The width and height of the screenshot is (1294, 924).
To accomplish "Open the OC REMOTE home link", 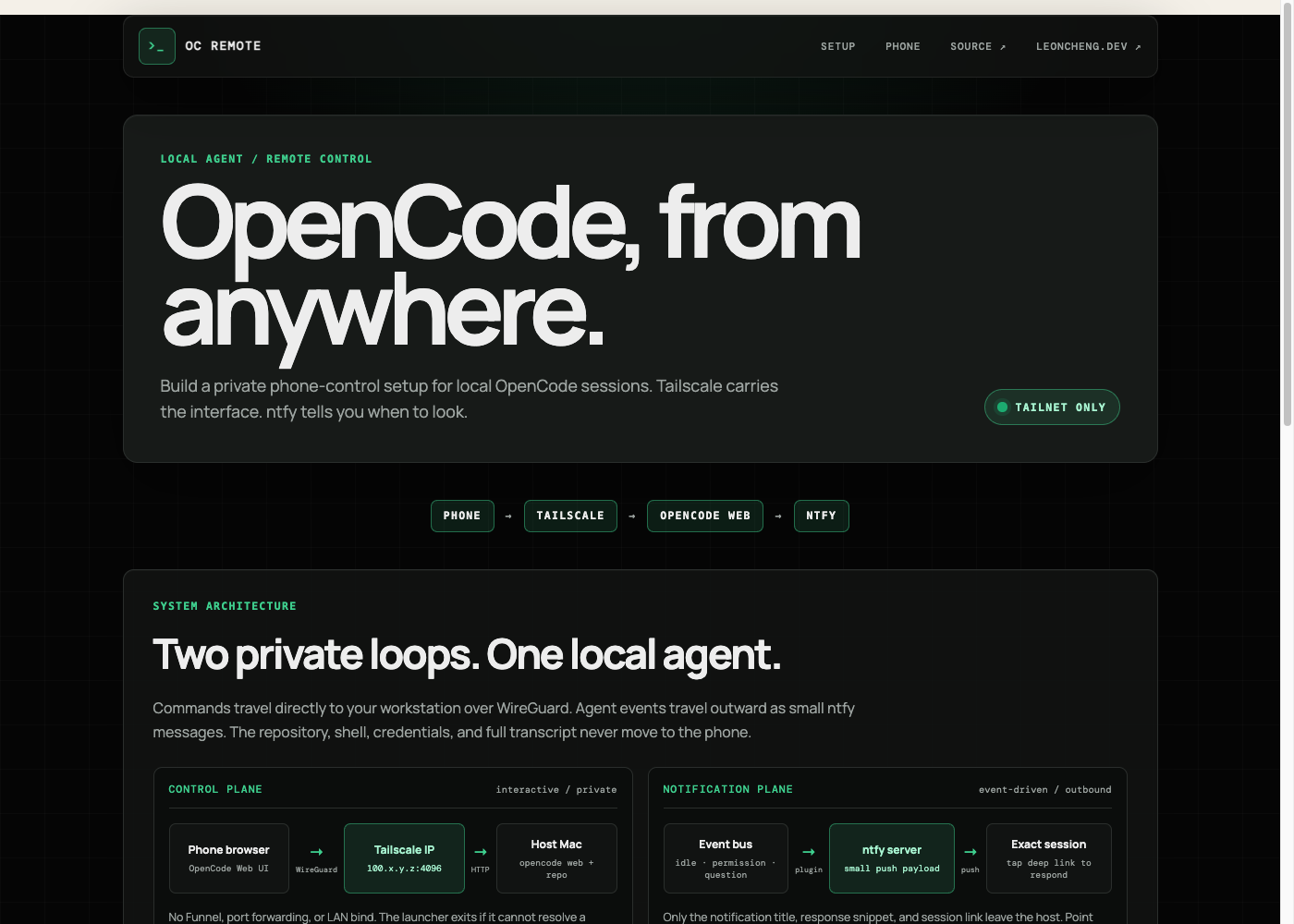I will click(200, 46).
